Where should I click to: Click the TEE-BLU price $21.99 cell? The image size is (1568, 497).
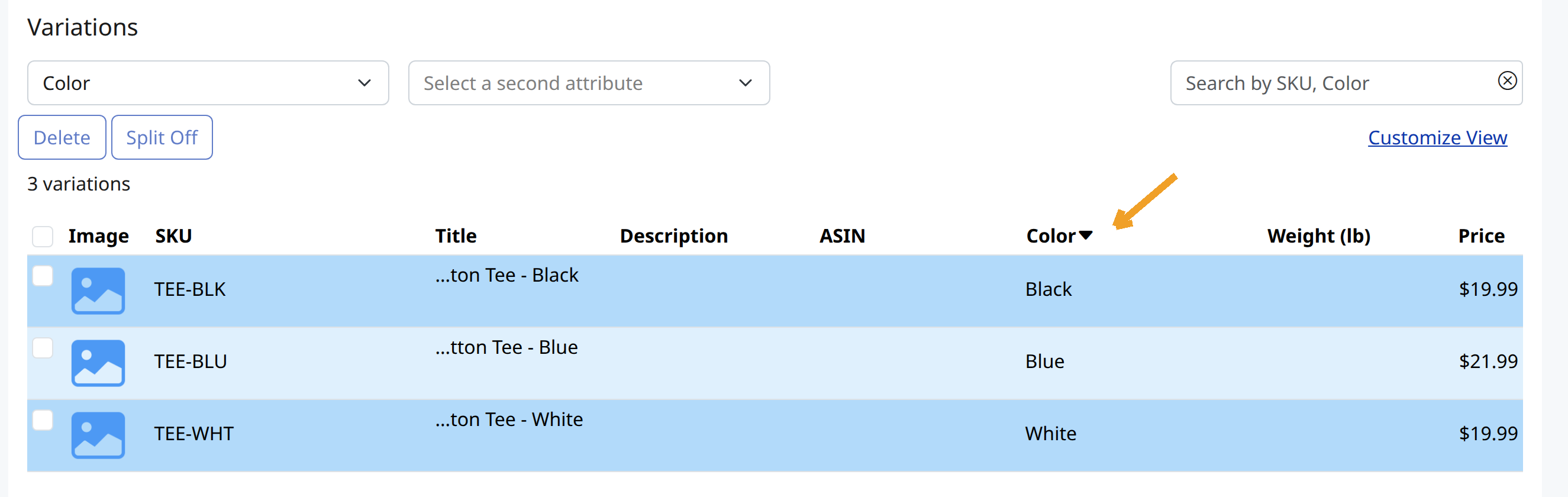(1488, 362)
